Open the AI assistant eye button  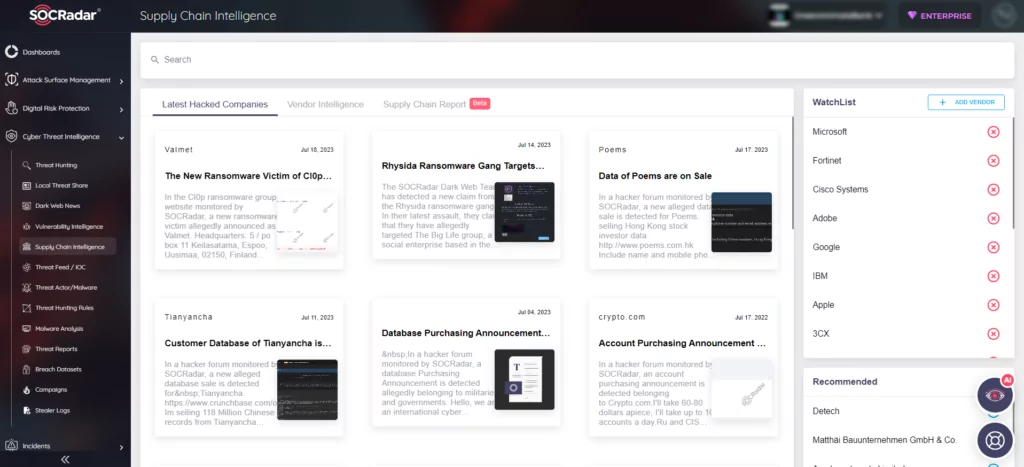pyautogui.click(x=995, y=395)
